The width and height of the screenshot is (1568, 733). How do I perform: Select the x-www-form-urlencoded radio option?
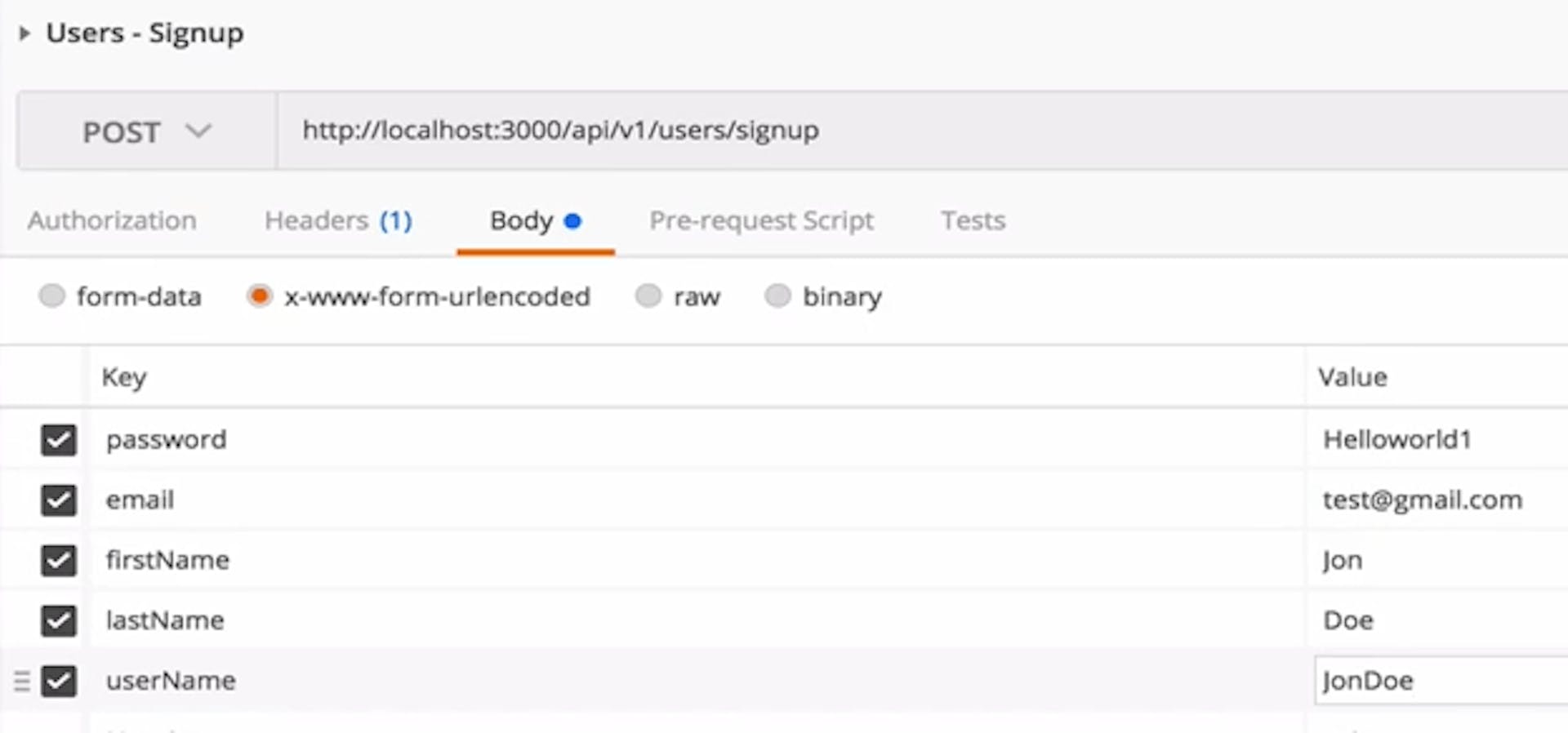coord(260,295)
